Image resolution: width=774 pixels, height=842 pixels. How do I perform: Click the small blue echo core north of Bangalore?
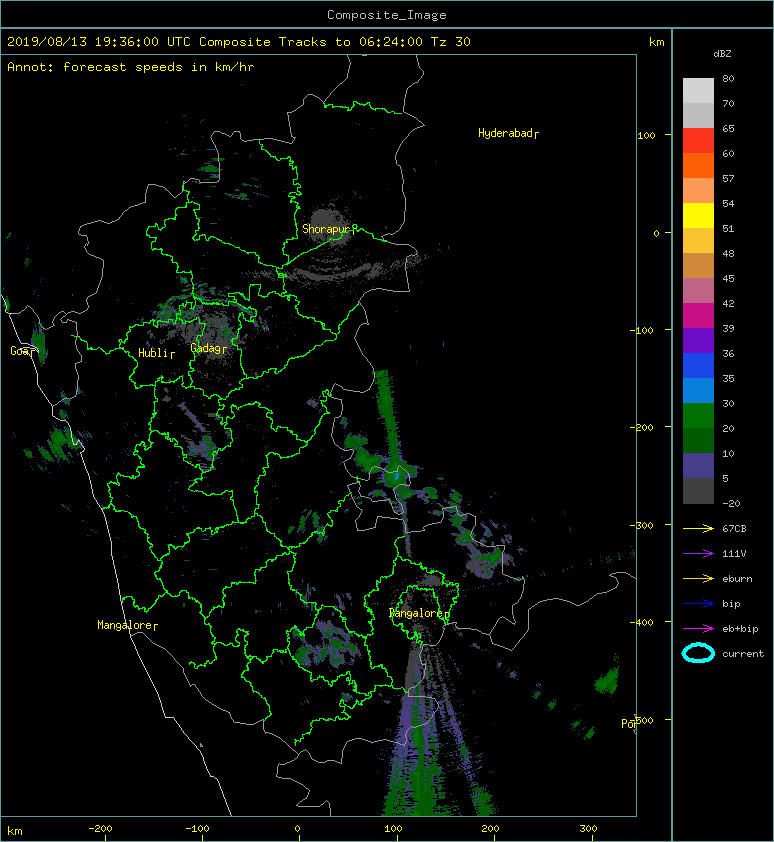397,476
